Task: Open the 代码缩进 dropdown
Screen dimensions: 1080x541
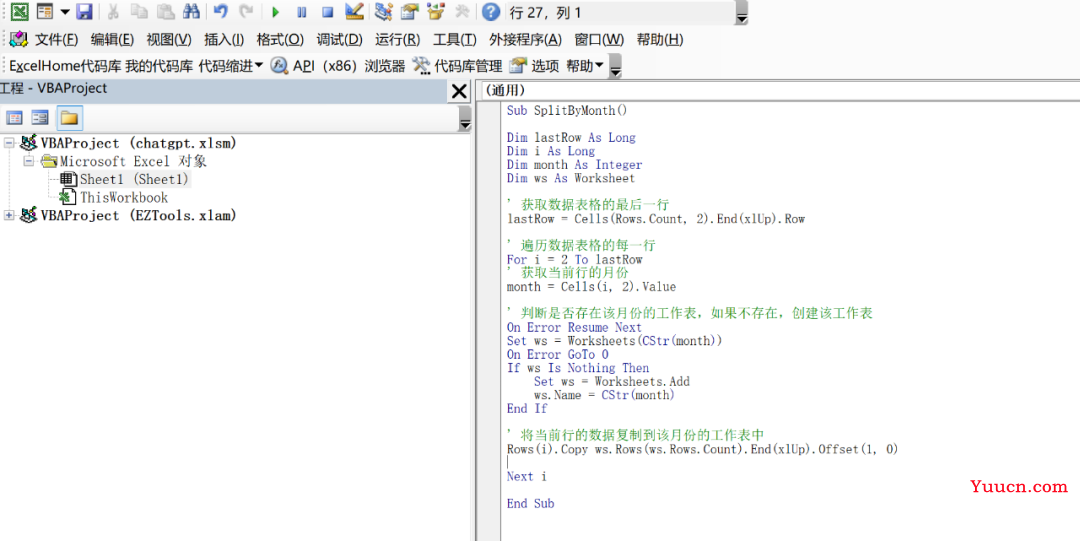Action: coord(231,66)
